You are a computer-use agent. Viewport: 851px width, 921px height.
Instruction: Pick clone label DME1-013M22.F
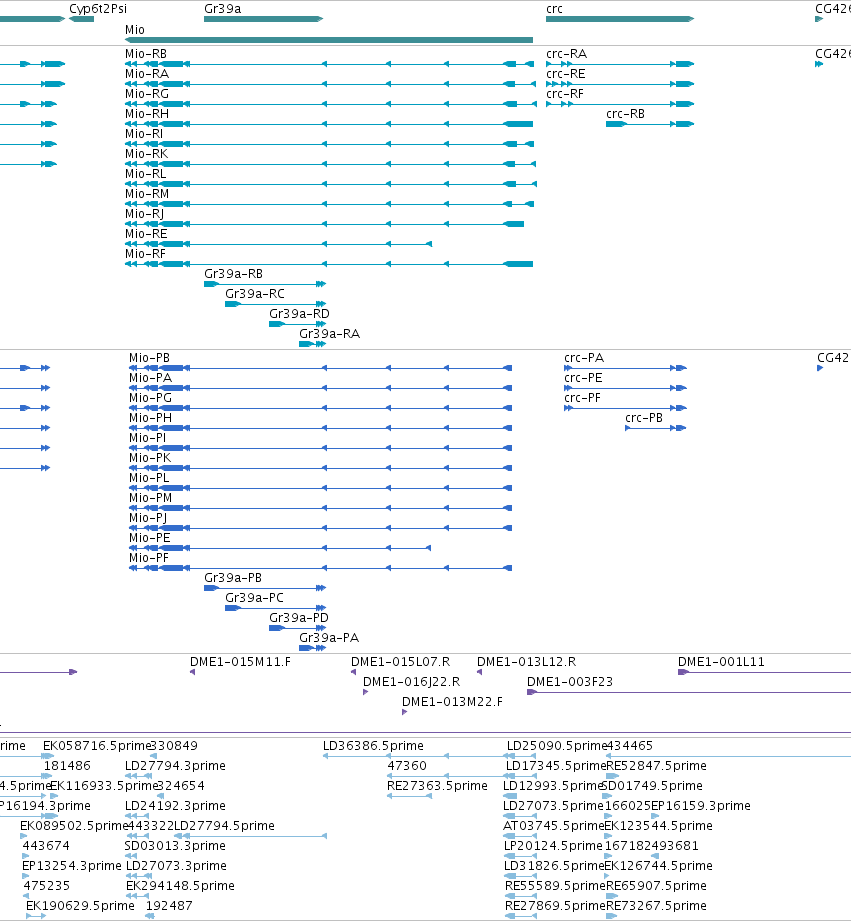(x=452, y=702)
